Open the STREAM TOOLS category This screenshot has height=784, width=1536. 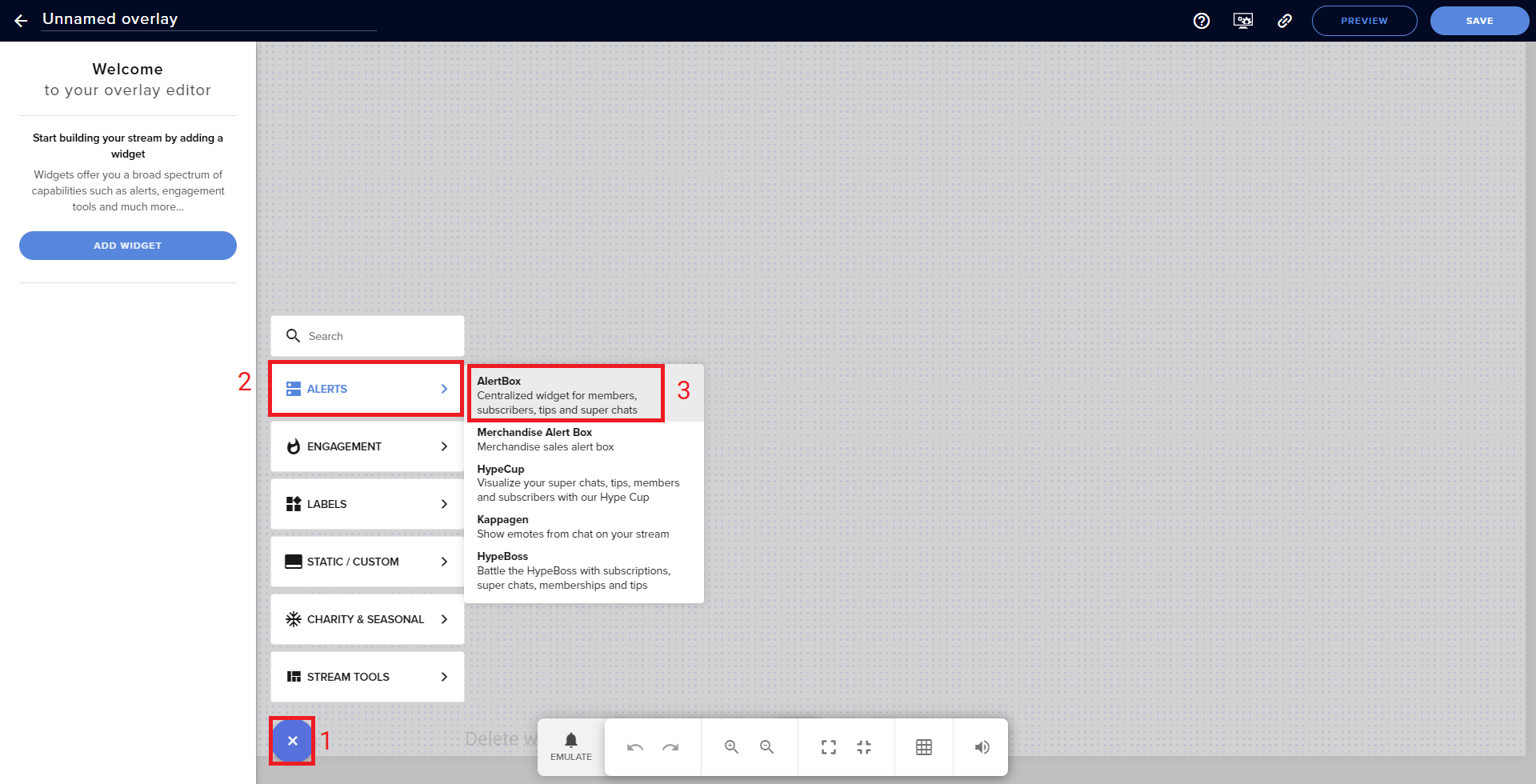point(367,677)
